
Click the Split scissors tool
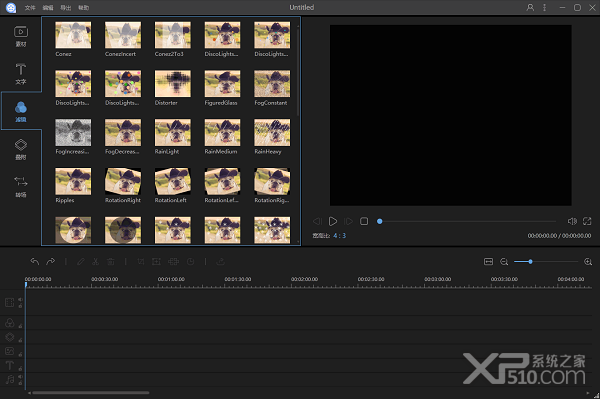(96, 262)
